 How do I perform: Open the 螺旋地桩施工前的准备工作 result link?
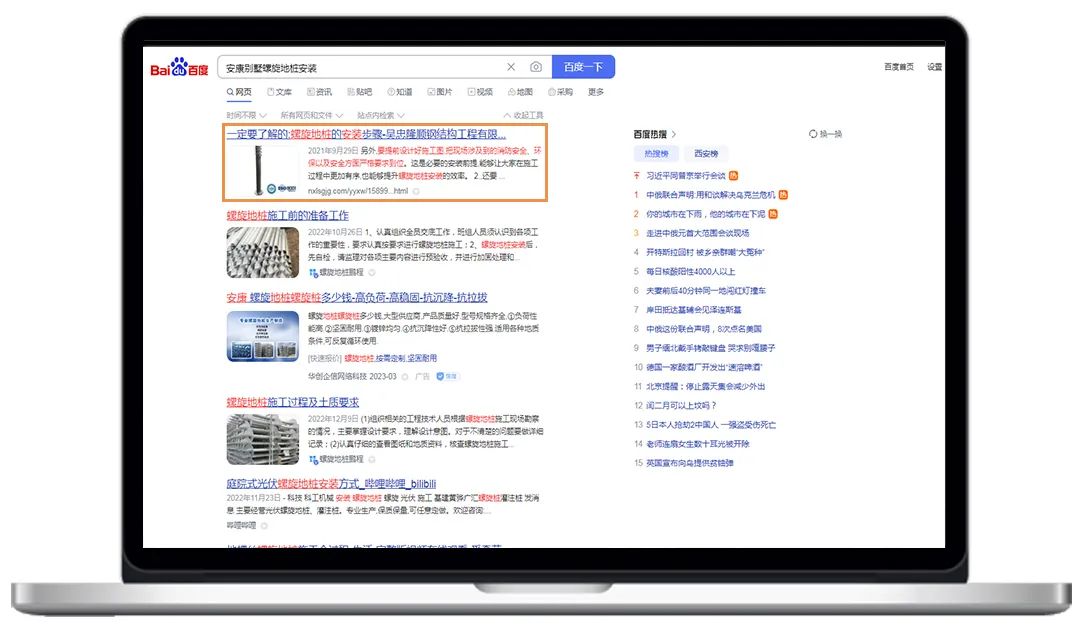287,215
